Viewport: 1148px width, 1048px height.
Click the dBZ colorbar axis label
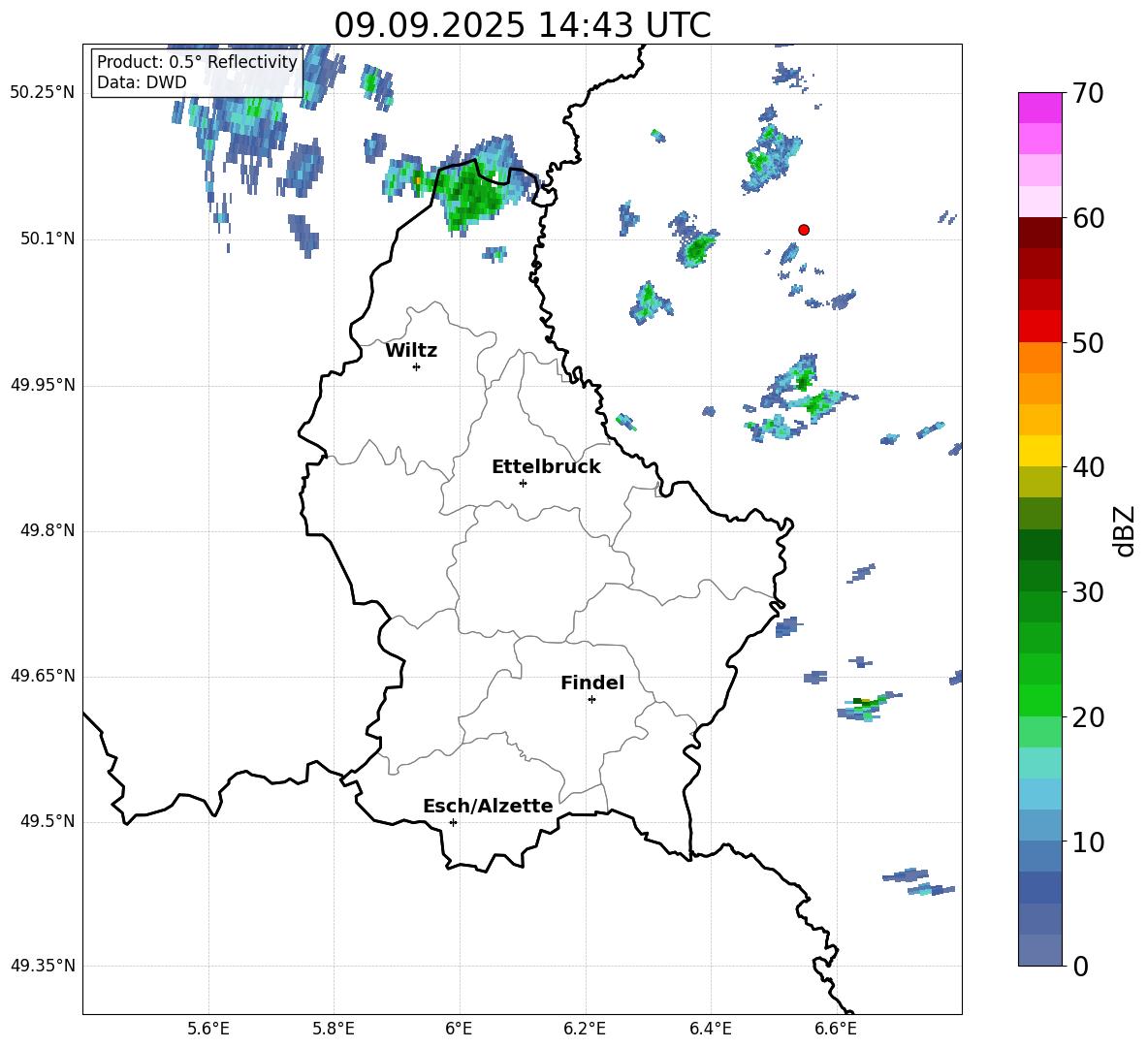click(x=1124, y=530)
